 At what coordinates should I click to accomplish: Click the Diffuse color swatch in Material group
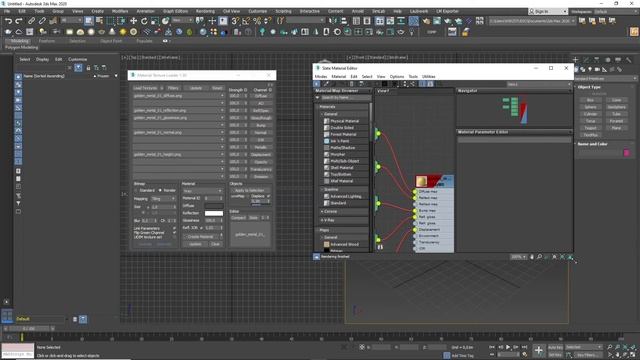click(214, 206)
